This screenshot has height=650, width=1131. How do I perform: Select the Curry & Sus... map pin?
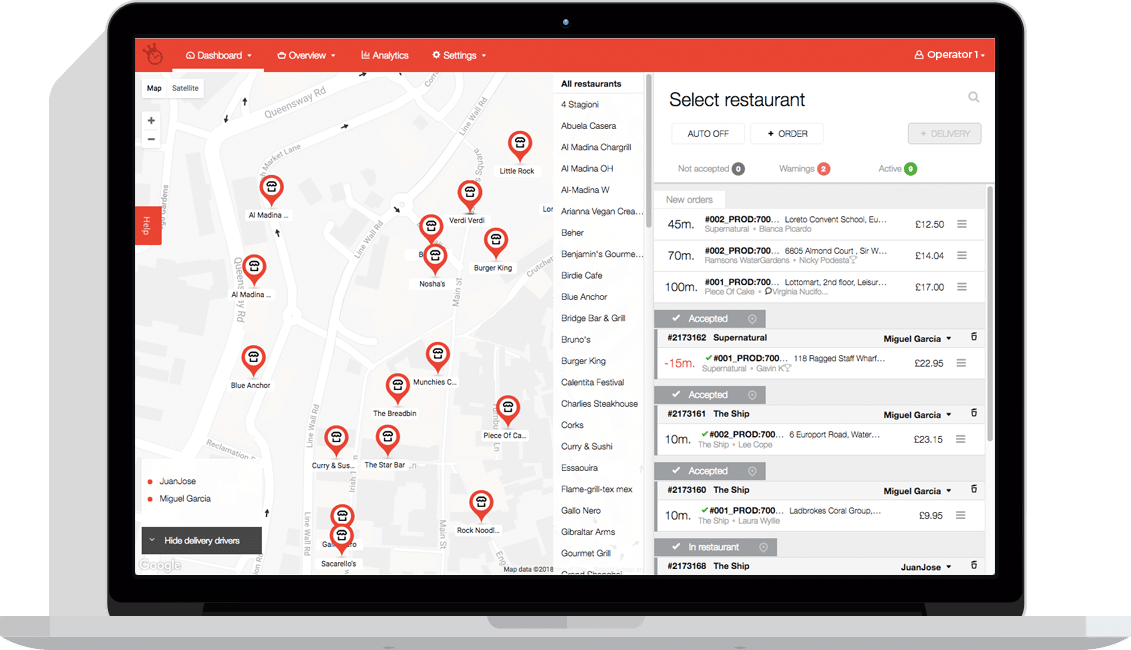tap(336, 440)
